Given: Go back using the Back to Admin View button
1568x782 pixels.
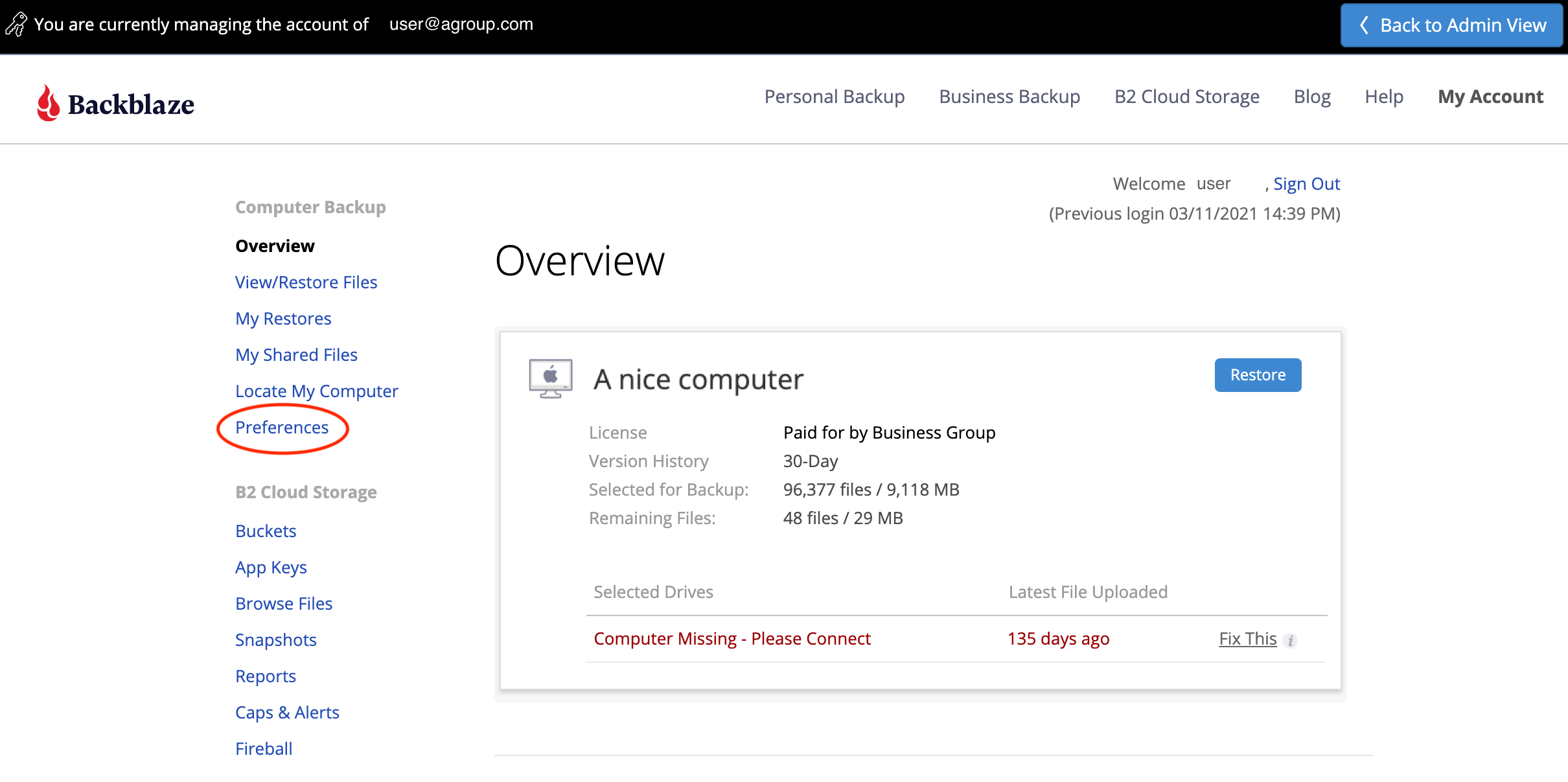Looking at the screenshot, I should pyautogui.click(x=1451, y=25).
